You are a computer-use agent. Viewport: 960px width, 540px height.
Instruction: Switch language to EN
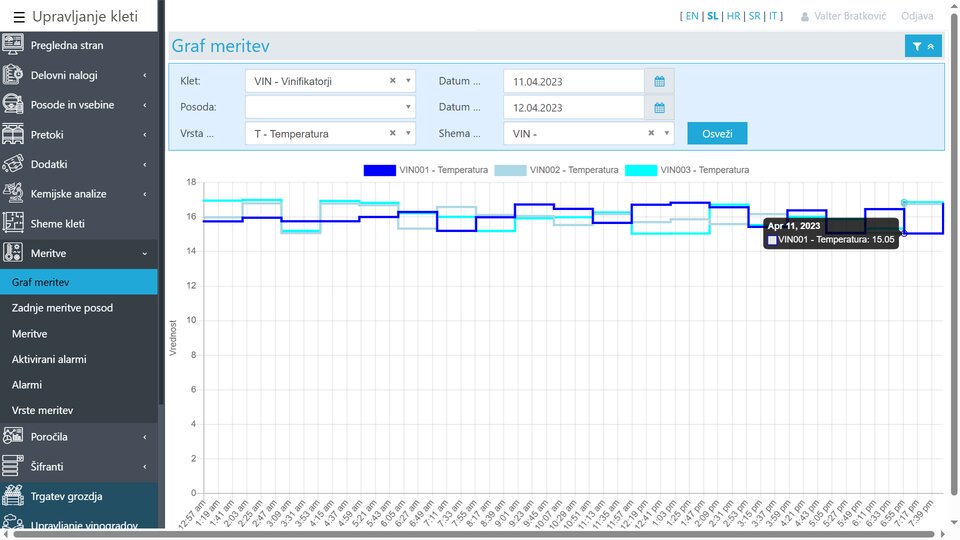tap(692, 17)
